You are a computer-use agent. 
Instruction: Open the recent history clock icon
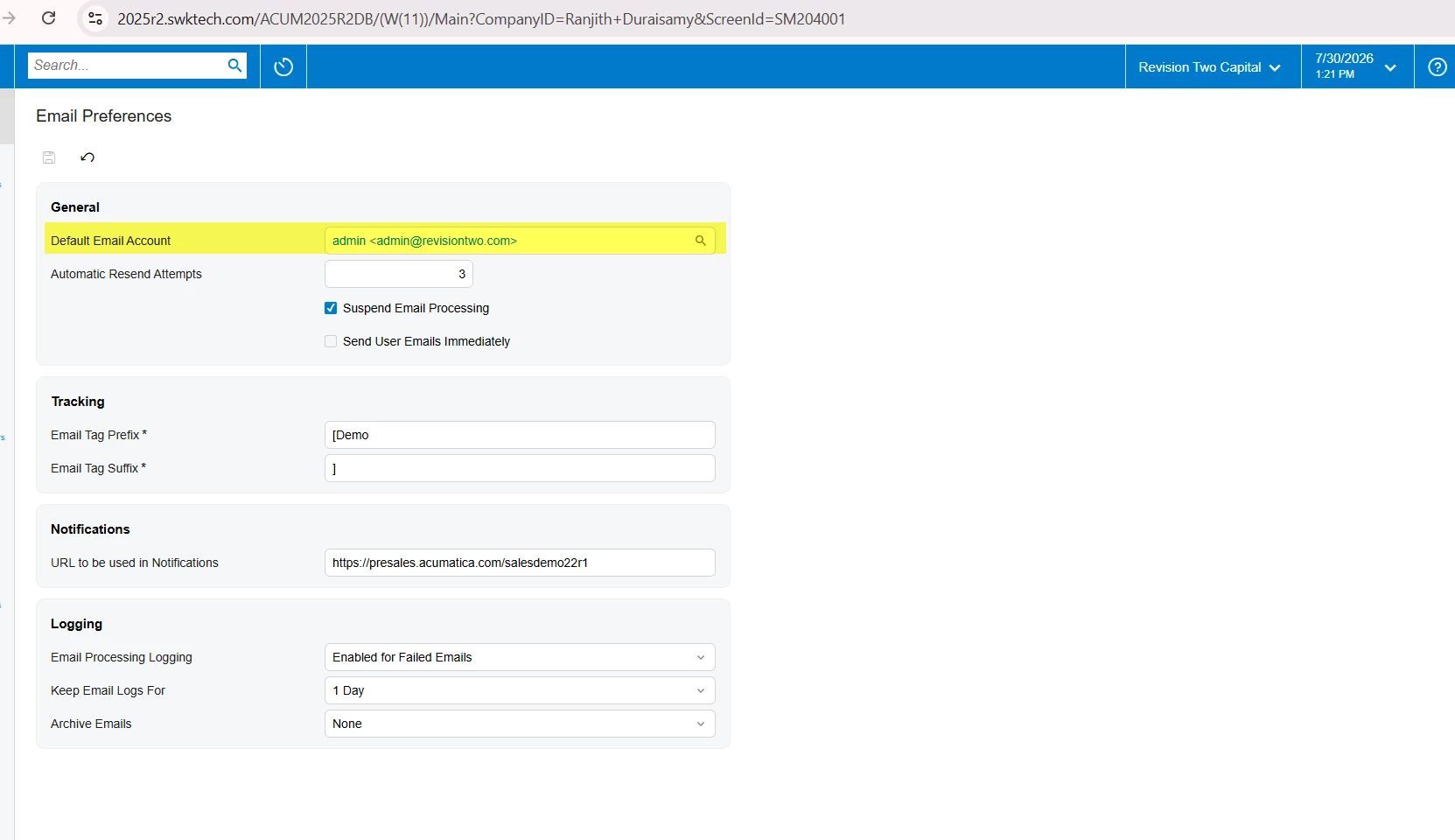[283, 66]
